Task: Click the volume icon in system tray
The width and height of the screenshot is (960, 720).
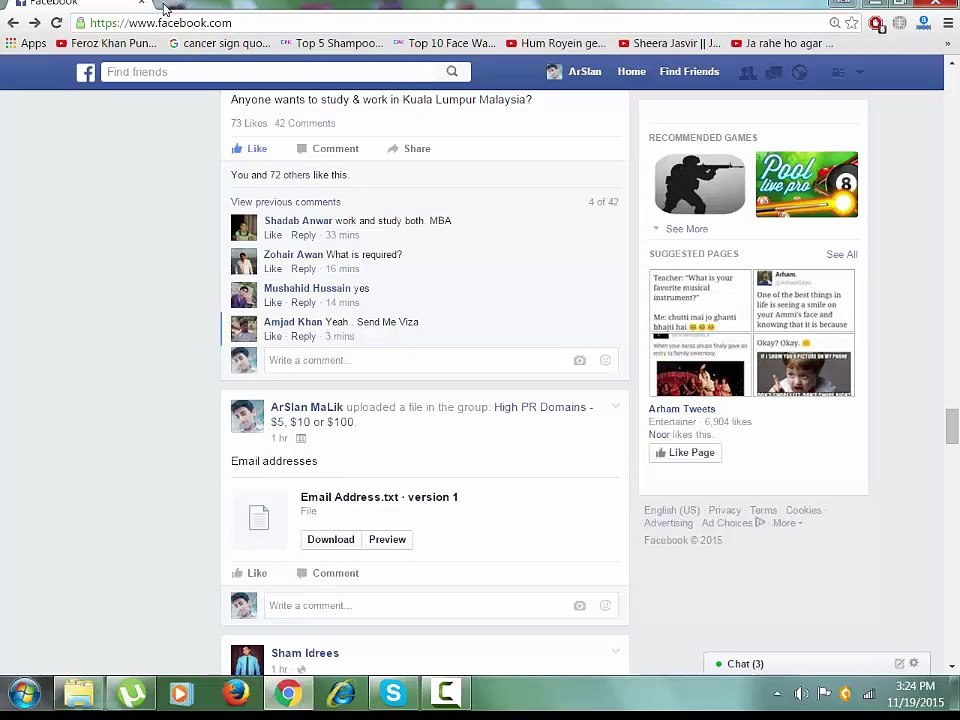Action: (800, 694)
